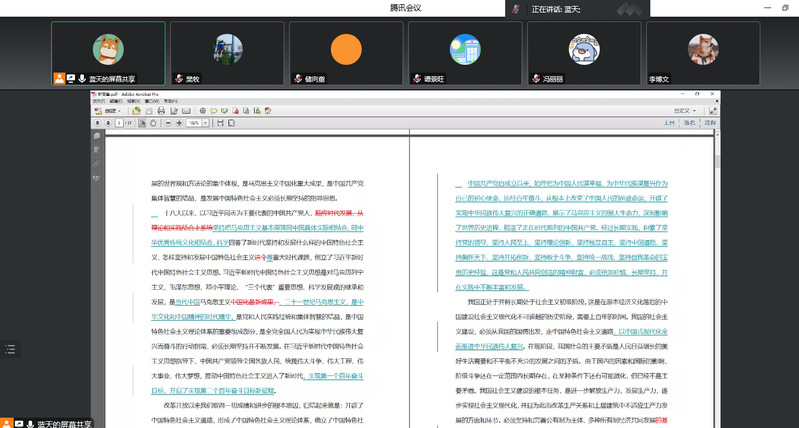The height and width of the screenshot is (428, 799).
Task: Select the hand pan tool
Action: point(152,123)
